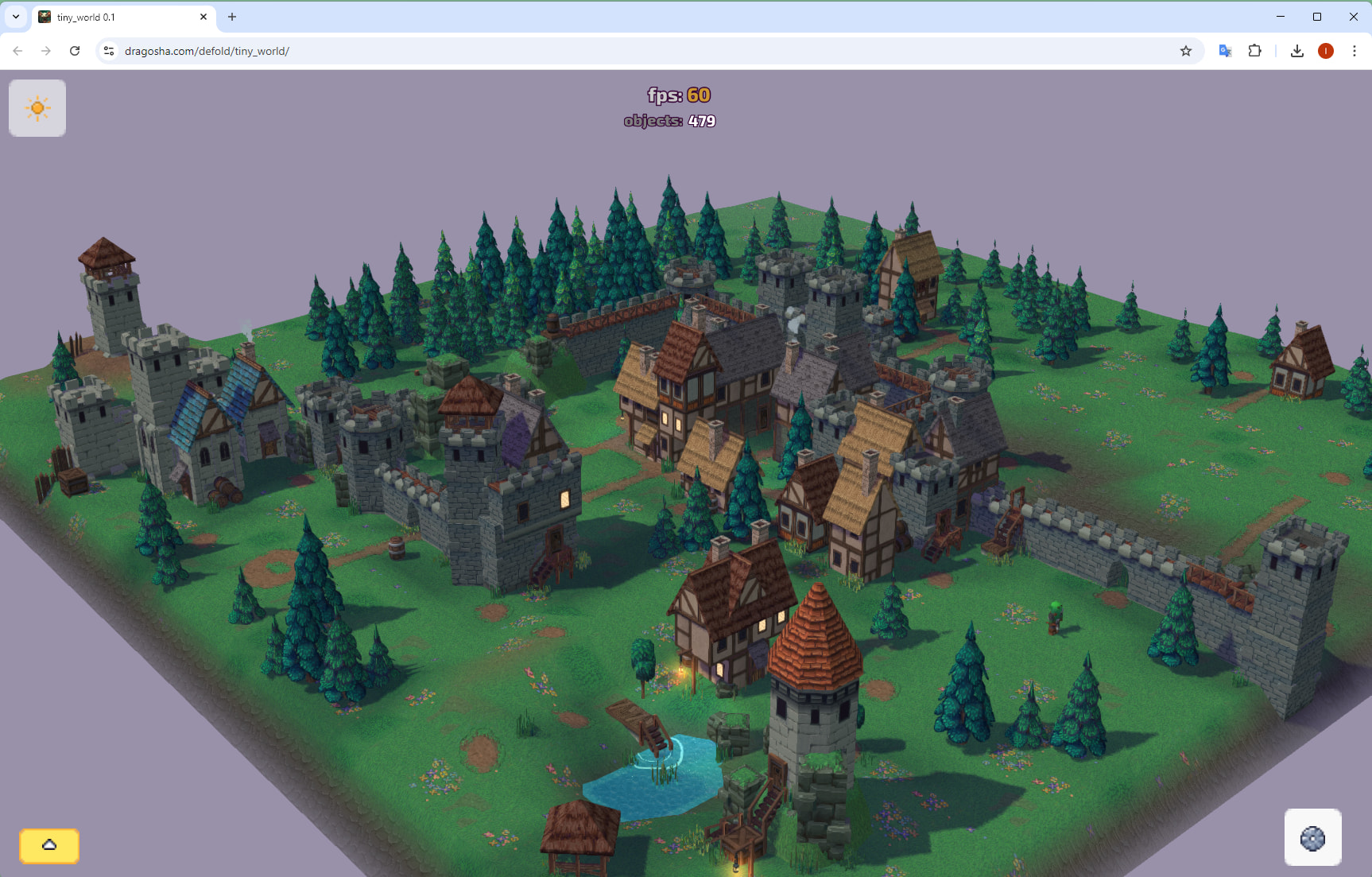This screenshot has height=877, width=1372.
Task: Open the Google Translate icon
Action: pyautogui.click(x=1225, y=51)
